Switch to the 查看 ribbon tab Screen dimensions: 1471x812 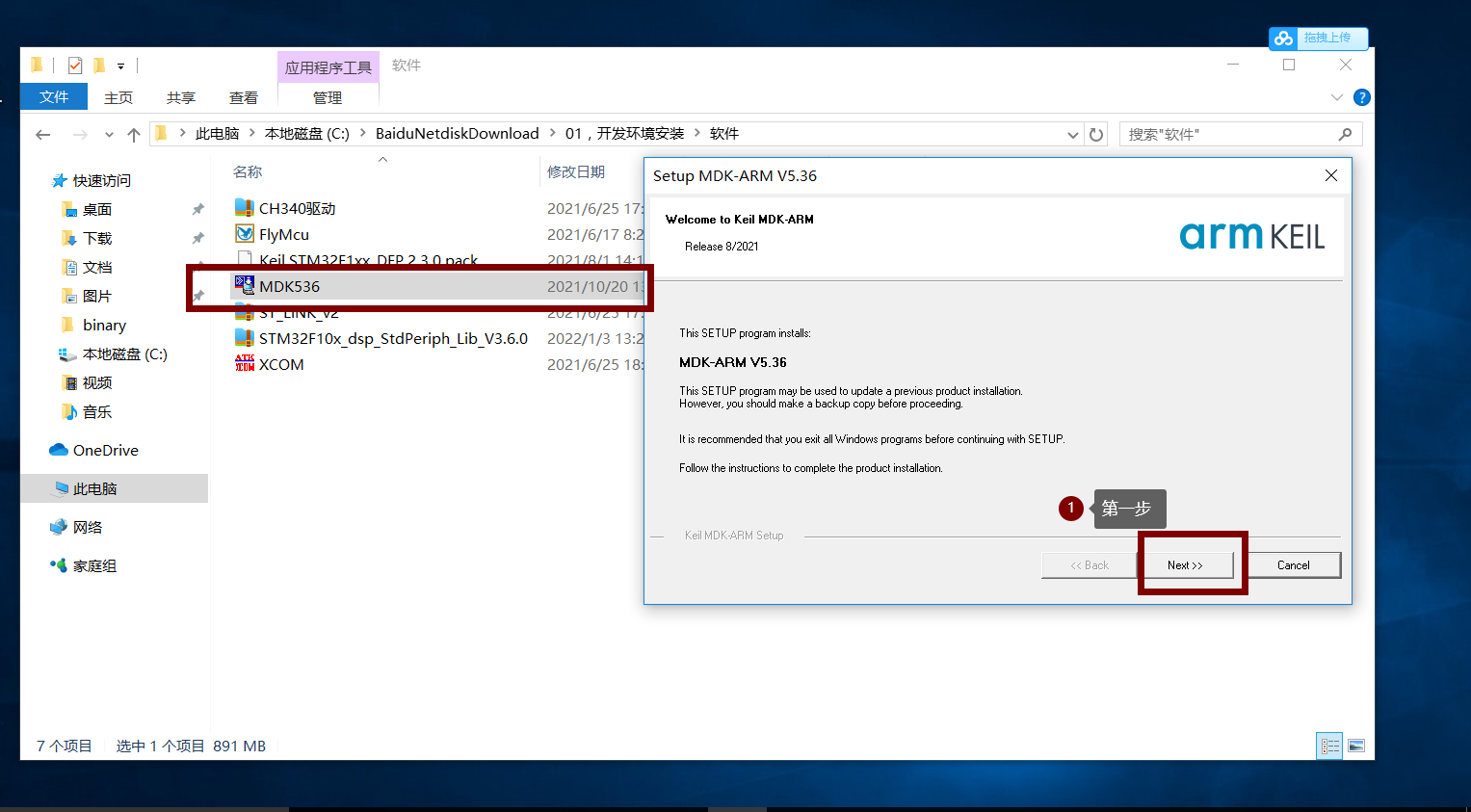[243, 97]
